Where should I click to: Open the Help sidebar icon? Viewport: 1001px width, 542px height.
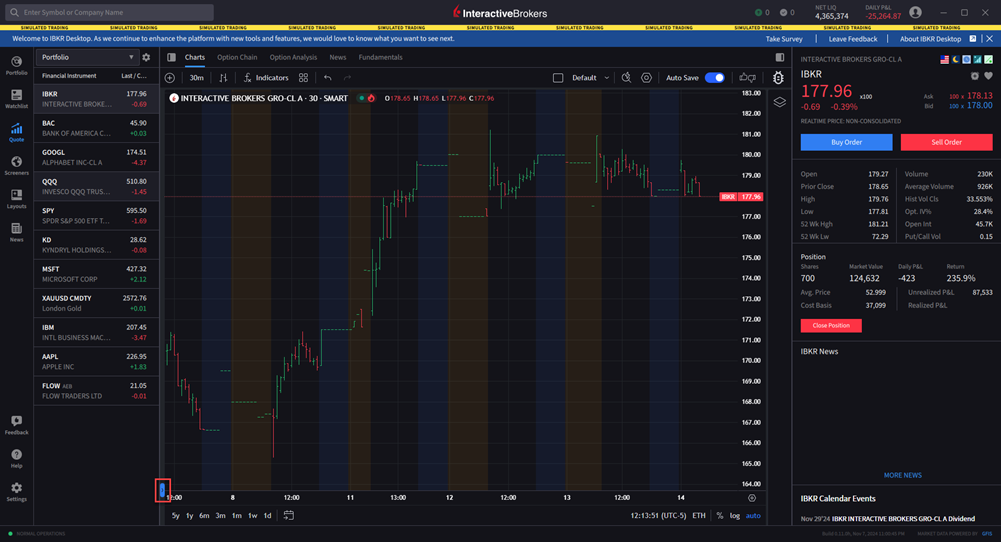point(17,458)
